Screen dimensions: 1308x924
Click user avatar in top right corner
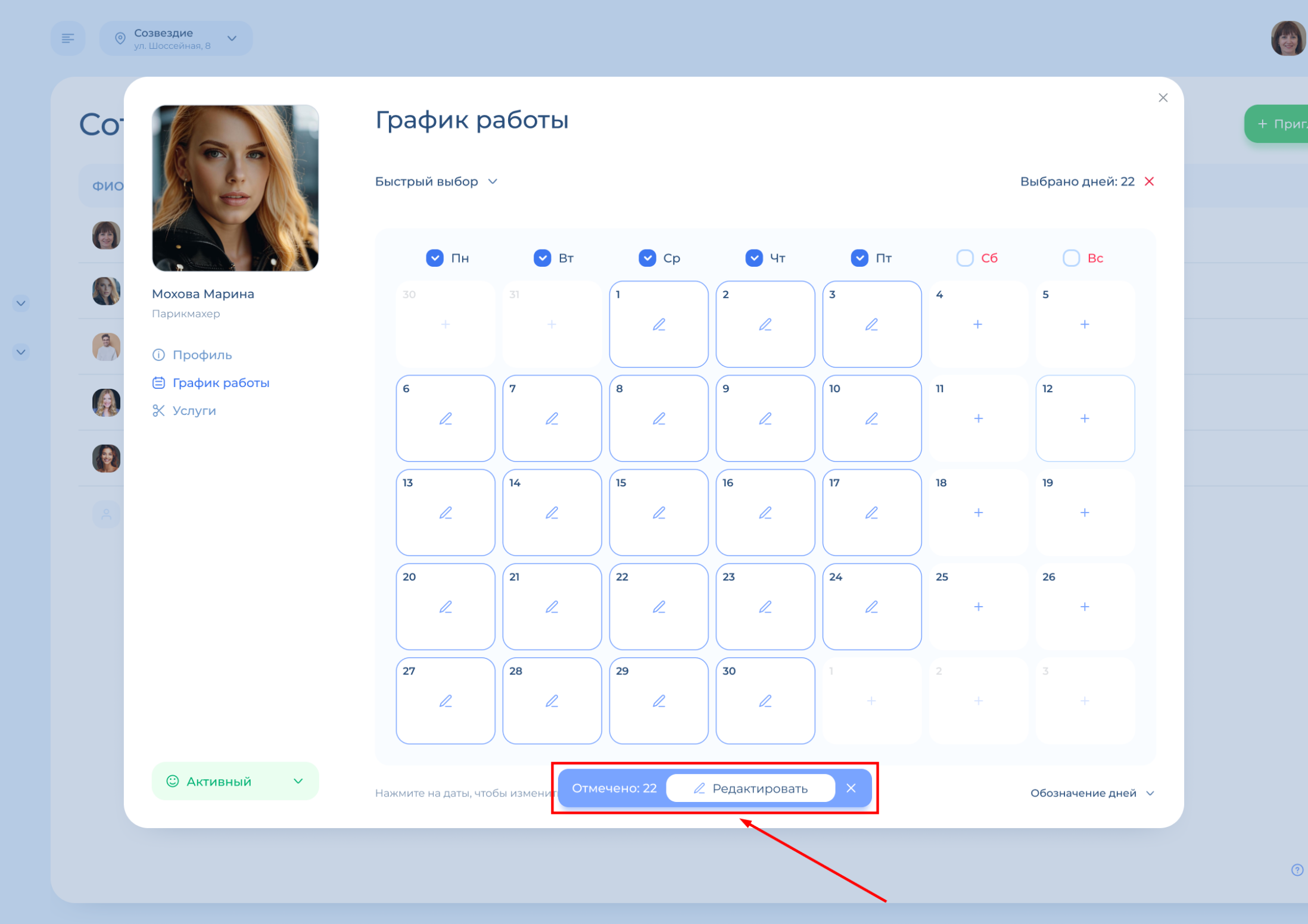pyautogui.click(x=1288, y=39)
